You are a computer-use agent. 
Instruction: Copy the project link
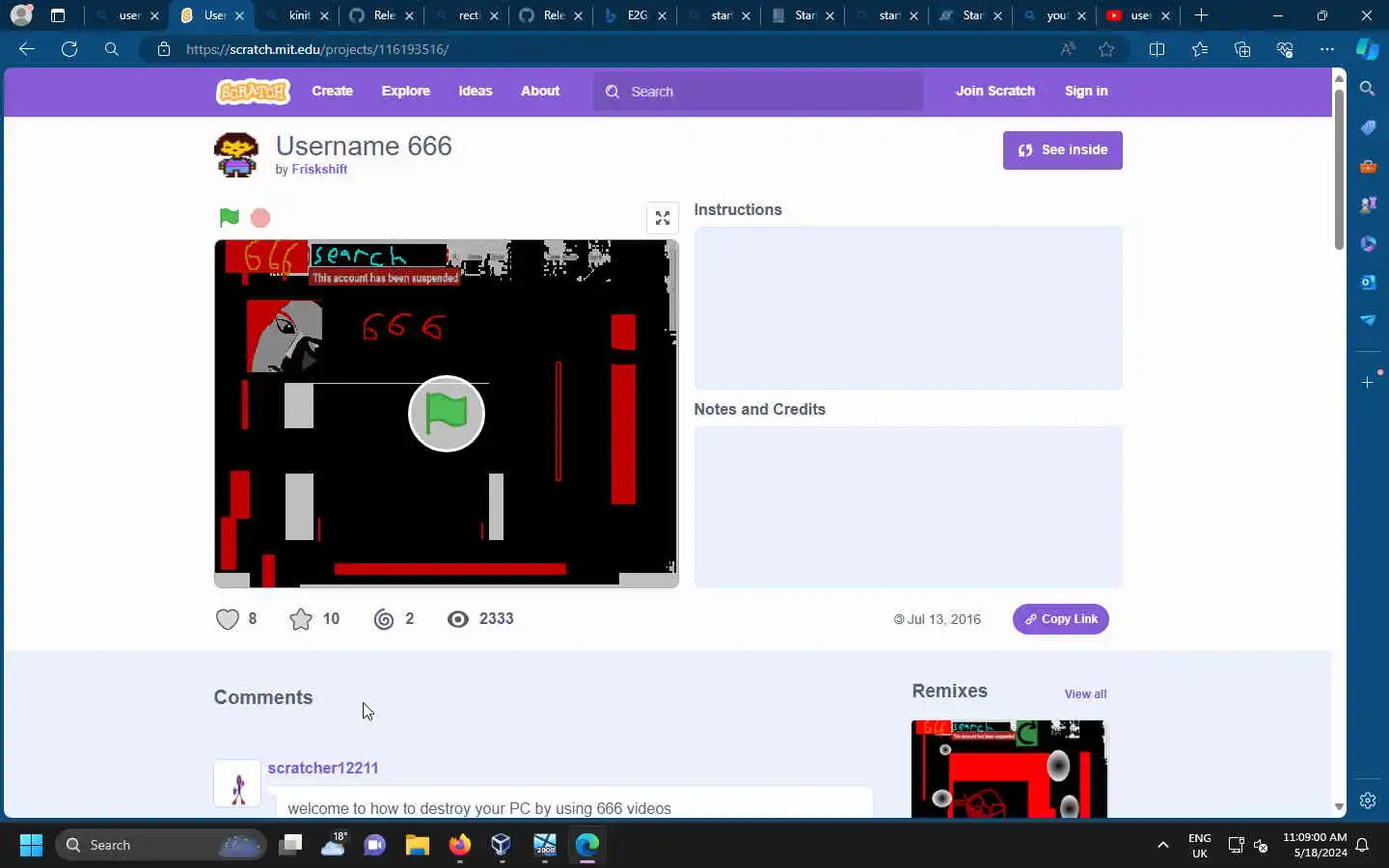coord(1060,619)
